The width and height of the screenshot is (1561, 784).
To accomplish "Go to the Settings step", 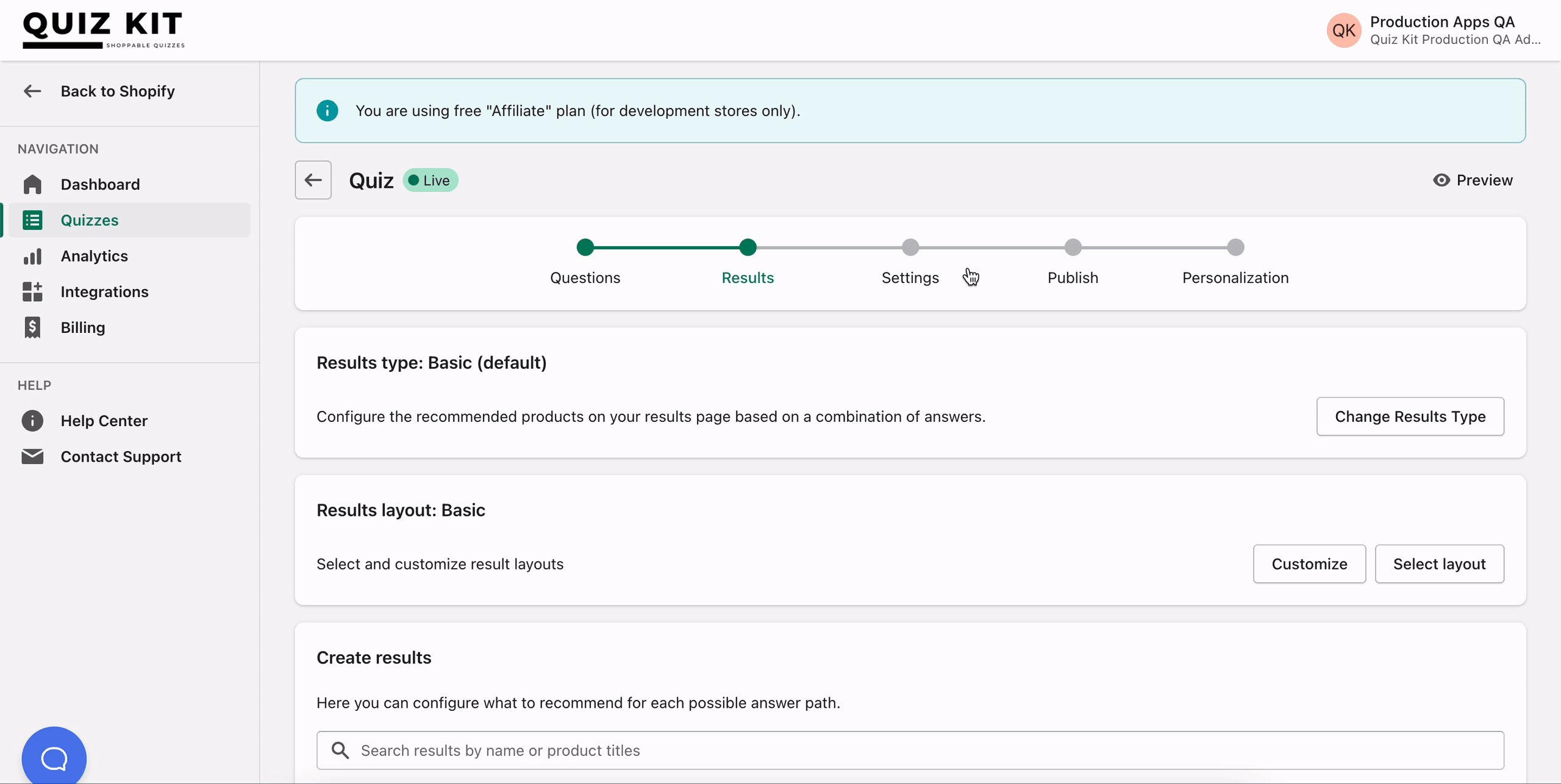I will tap(910, 277).
